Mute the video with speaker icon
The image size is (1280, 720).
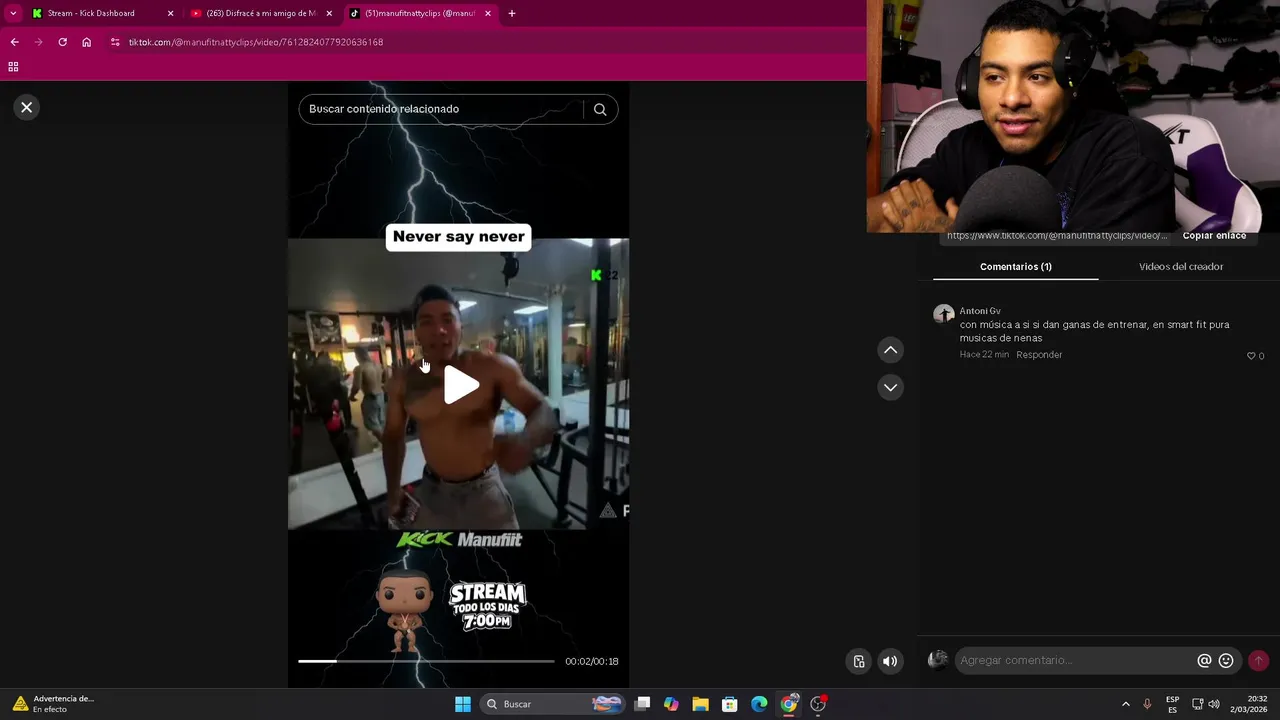pos(890,661)
